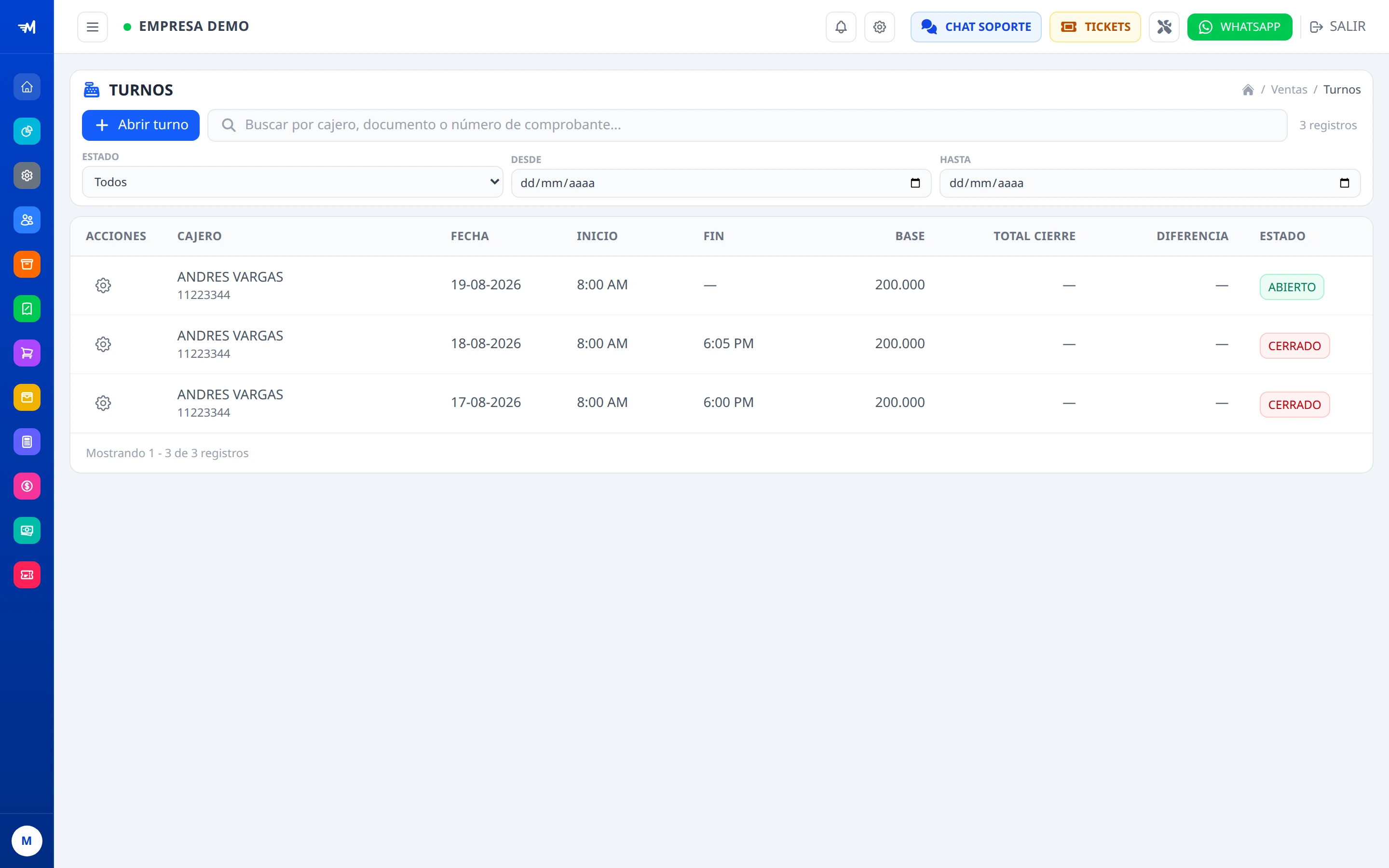Open the green document sidebar icon

pos(27,309)
